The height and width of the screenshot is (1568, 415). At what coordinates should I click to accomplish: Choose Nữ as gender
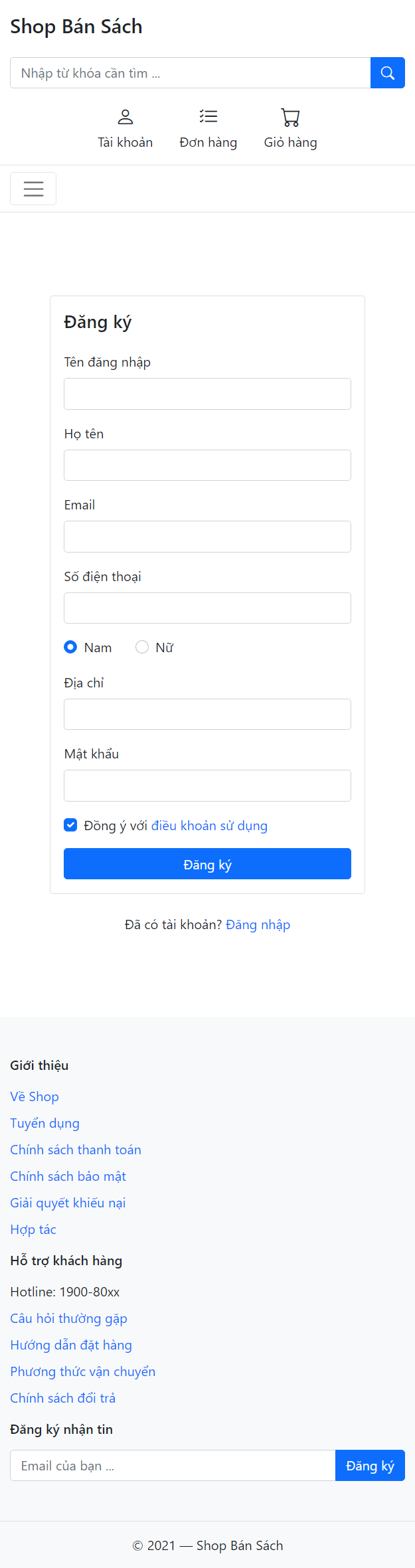(x=141, y=647)
